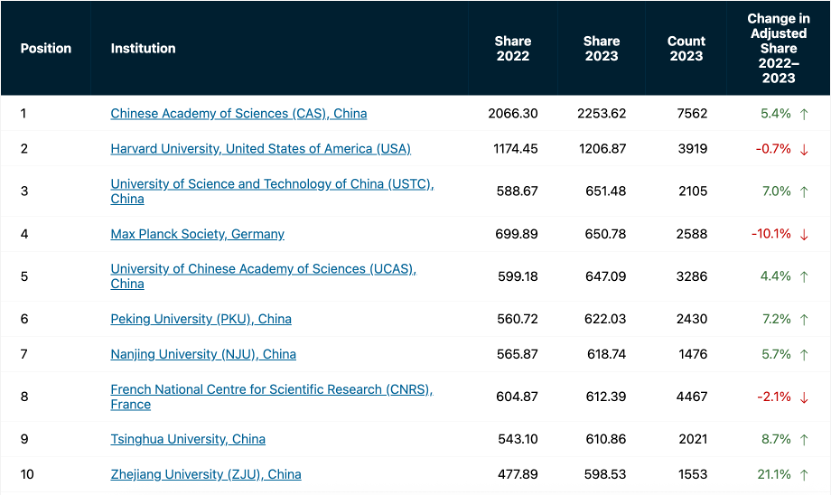This screenshot has width=832, height=496.
Task: Open Zhejiang University (ZJU) link
Action: click(206, 474)
